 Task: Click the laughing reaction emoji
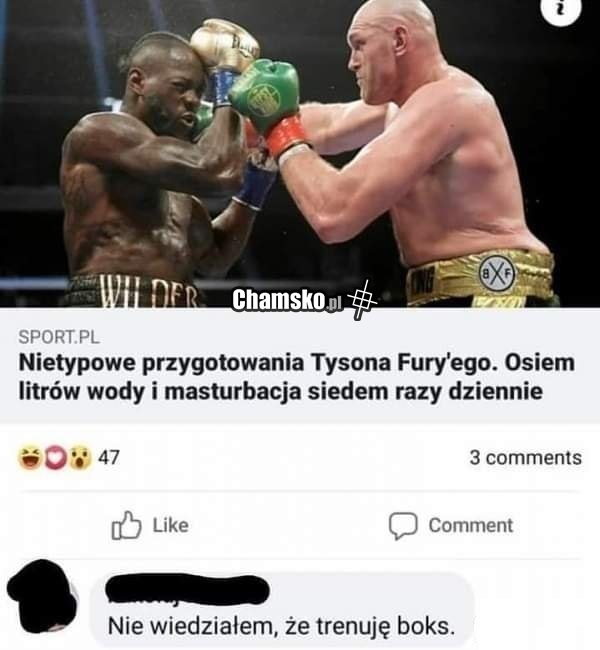(29, 458)
